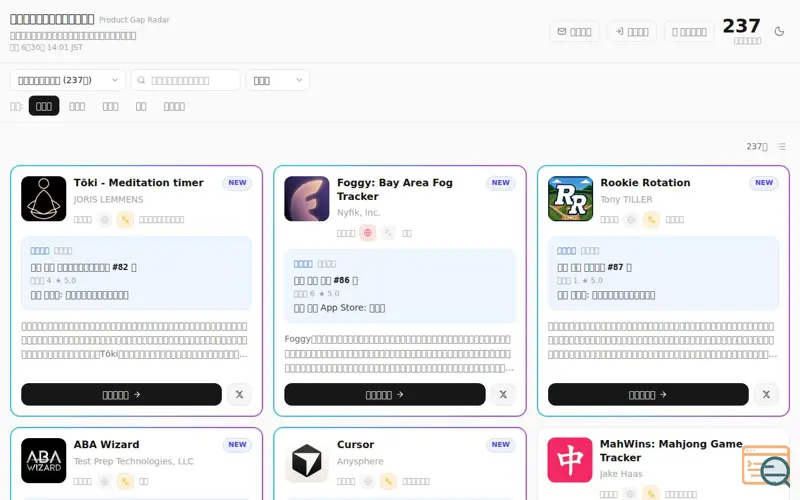
Task: Switch to list view using the lines icon
Action: pos(782,146)
